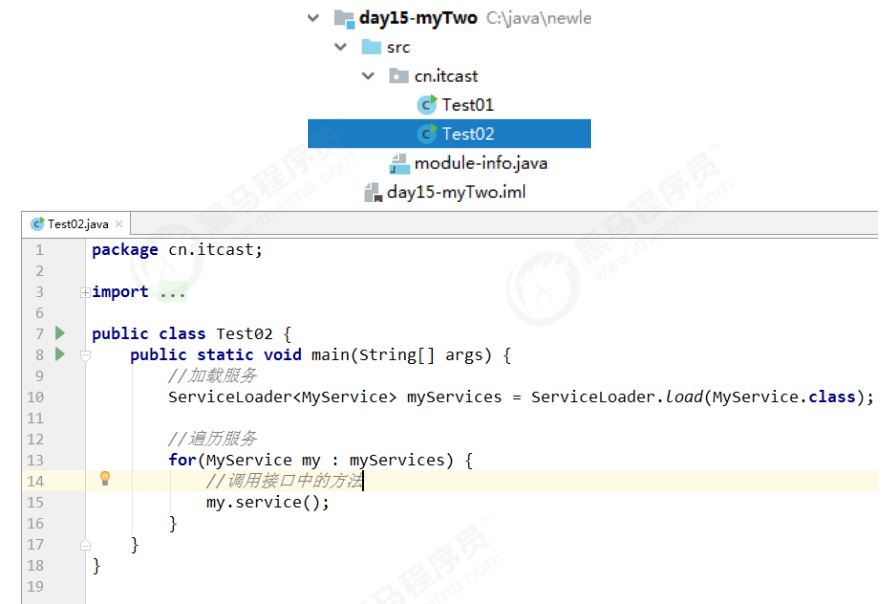Open the yellow light bulb intention actions

click(104, 479)
